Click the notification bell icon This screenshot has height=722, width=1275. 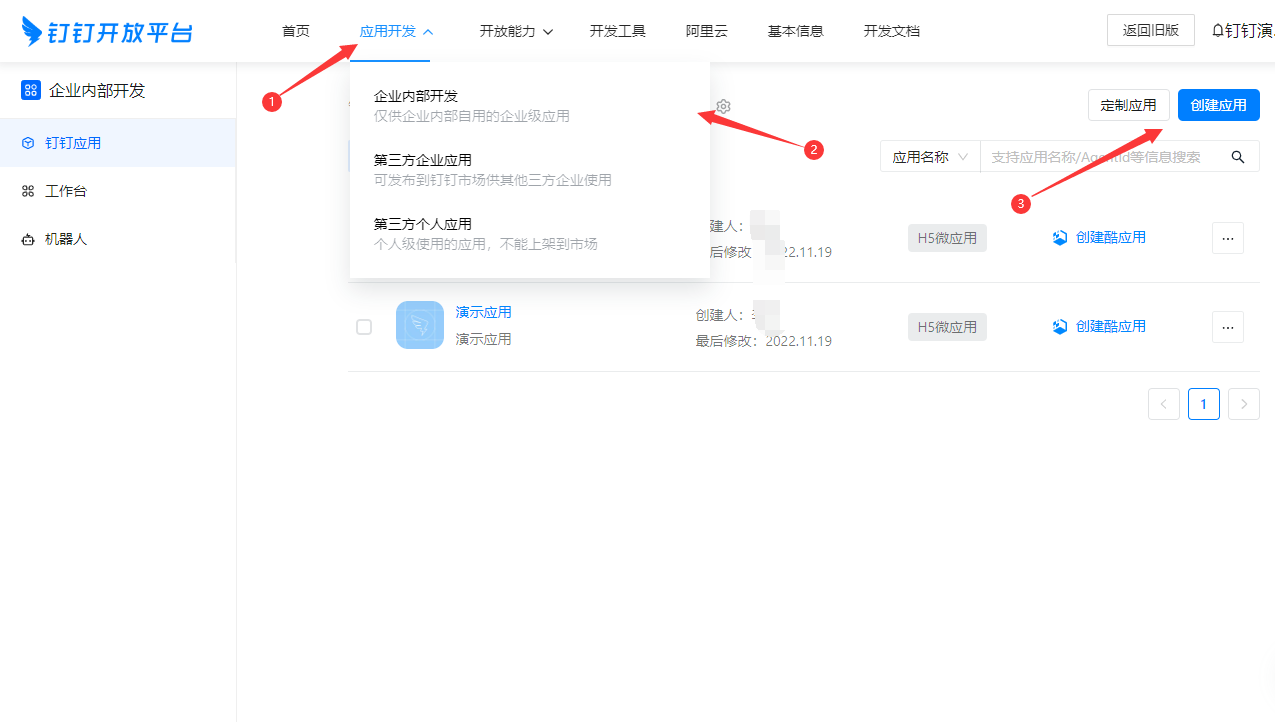pyautogui.click(x=1217, y=31)
